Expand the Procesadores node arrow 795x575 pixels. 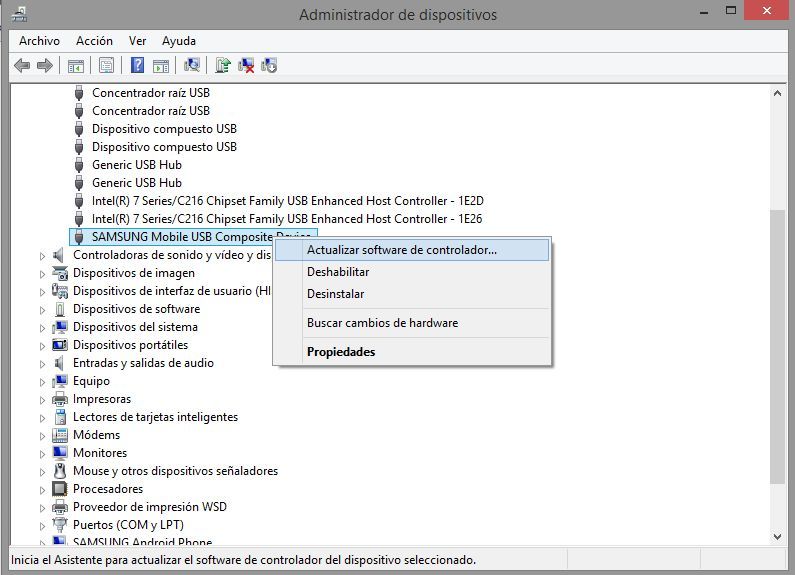click(x=43, y=490)
